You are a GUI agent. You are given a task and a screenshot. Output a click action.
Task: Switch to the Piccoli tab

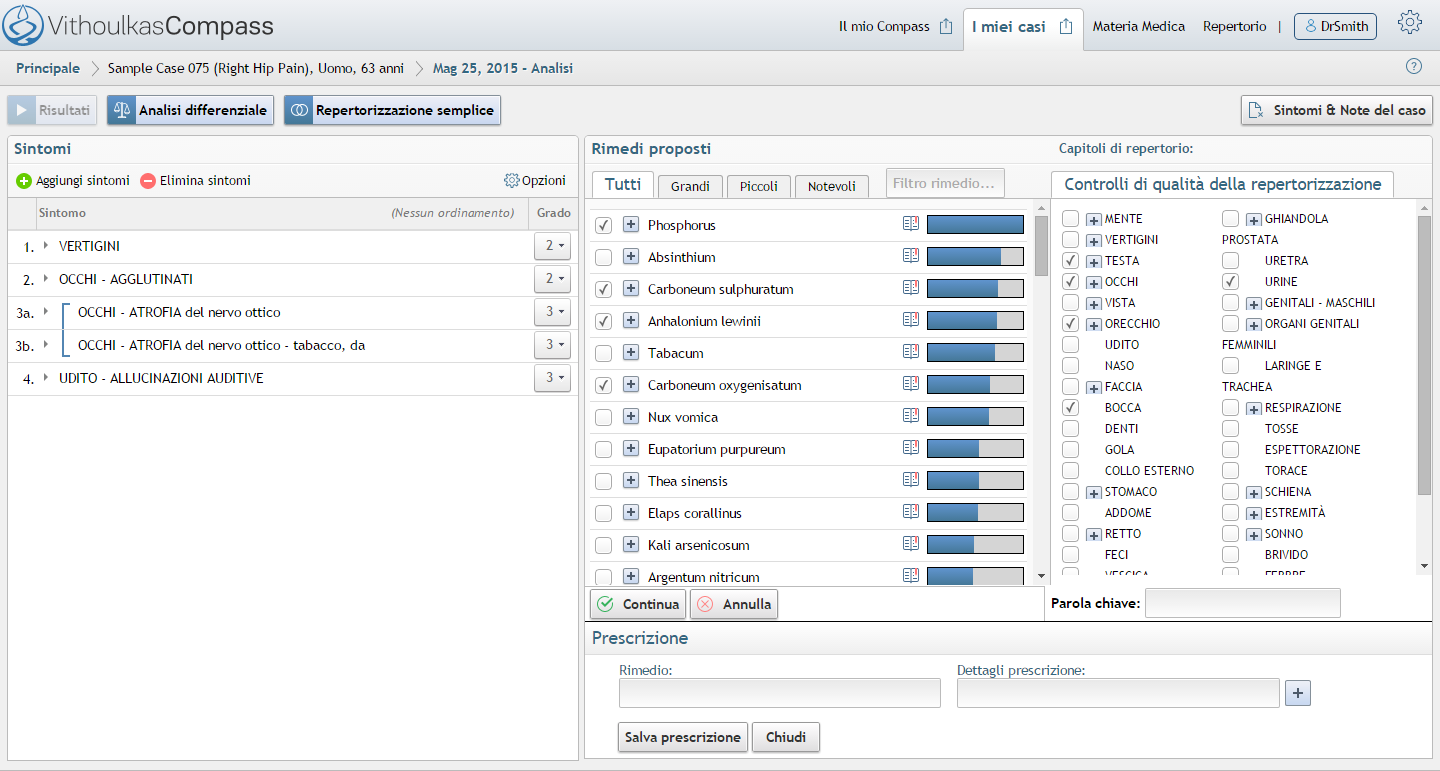pos(759,186)
